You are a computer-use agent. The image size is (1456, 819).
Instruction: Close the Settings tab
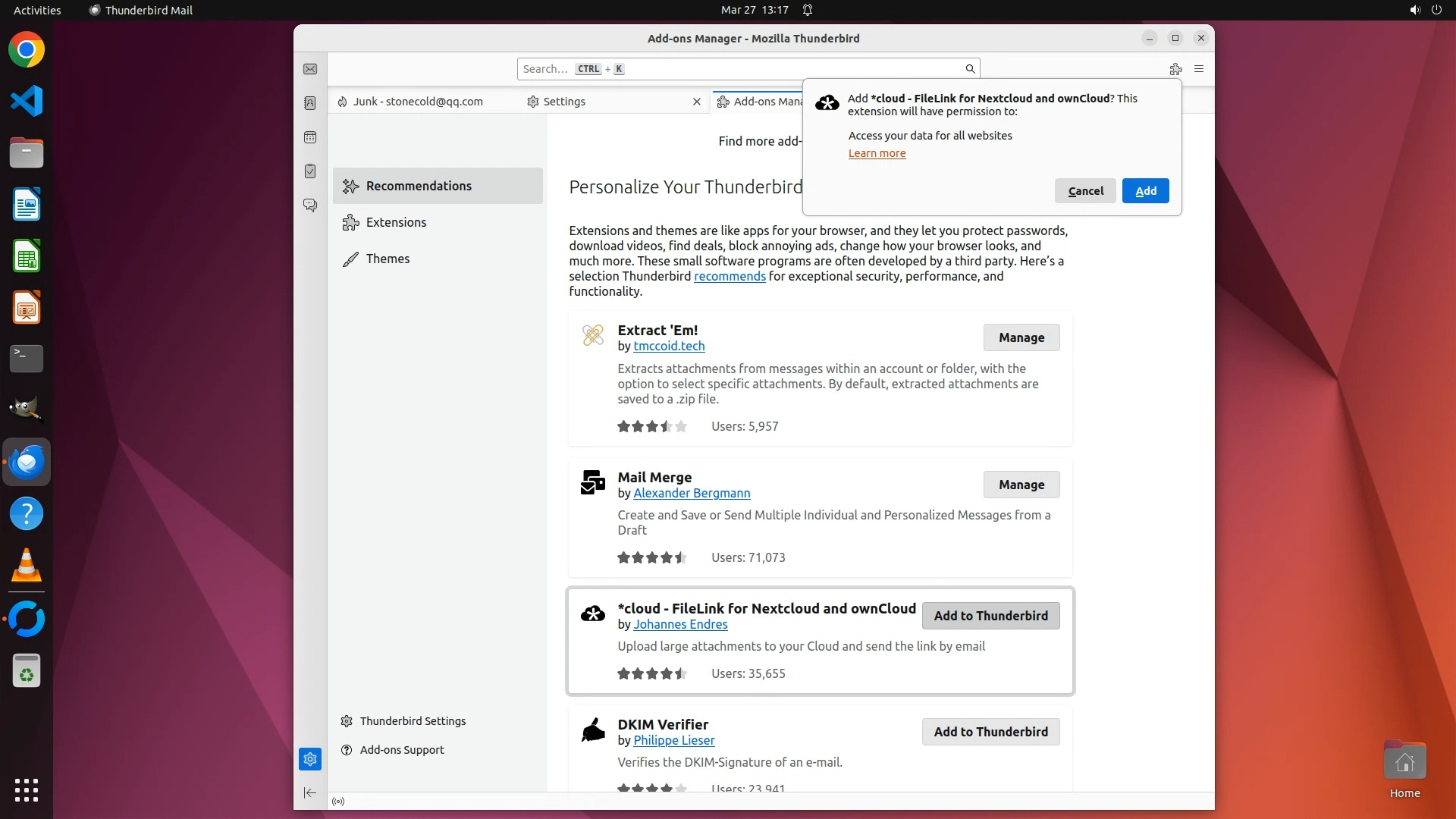tap(697, 102)
